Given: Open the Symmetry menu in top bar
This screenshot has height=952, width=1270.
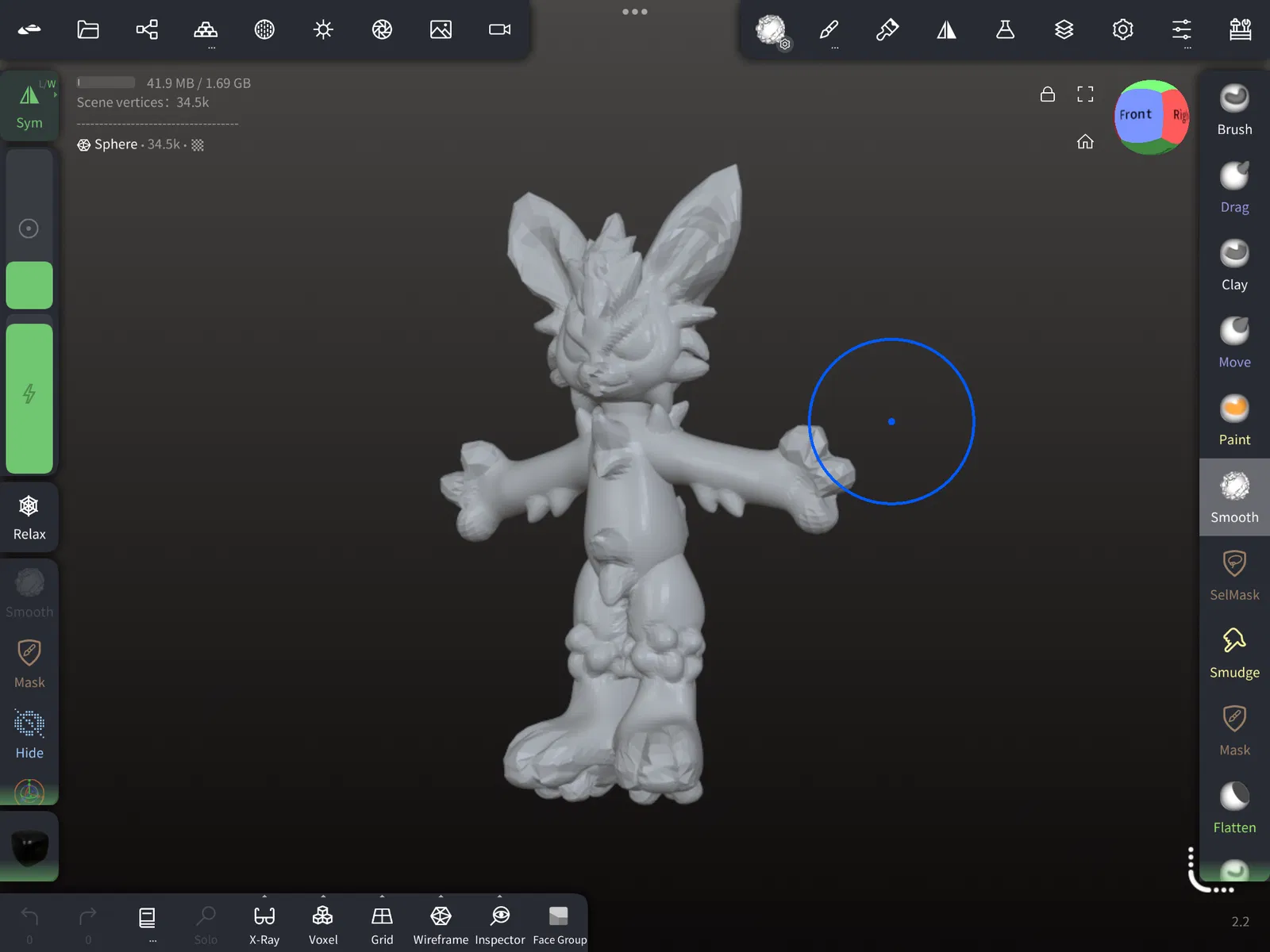Looking at the screenshot, I should coord(946,30).
